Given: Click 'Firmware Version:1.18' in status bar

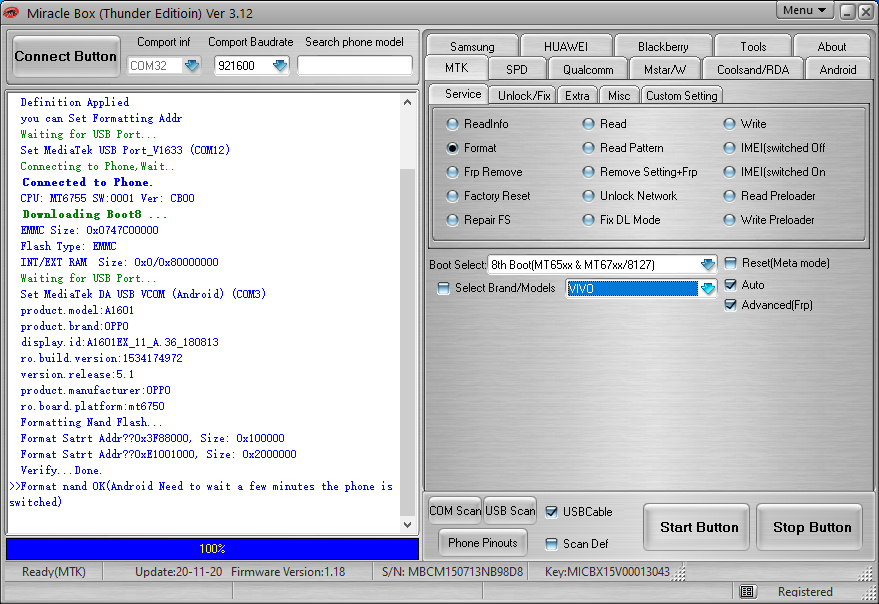Looking at the screenshot, I should pyautogui.click(x=288, y=571).
